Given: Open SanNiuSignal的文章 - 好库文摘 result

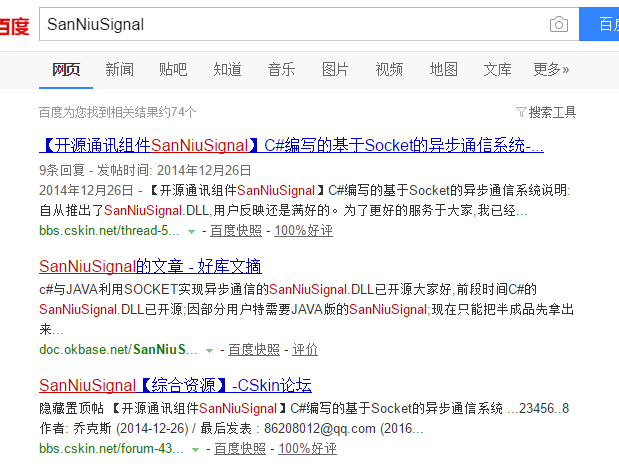Looking at the screenshot, I should pos(150,266).
